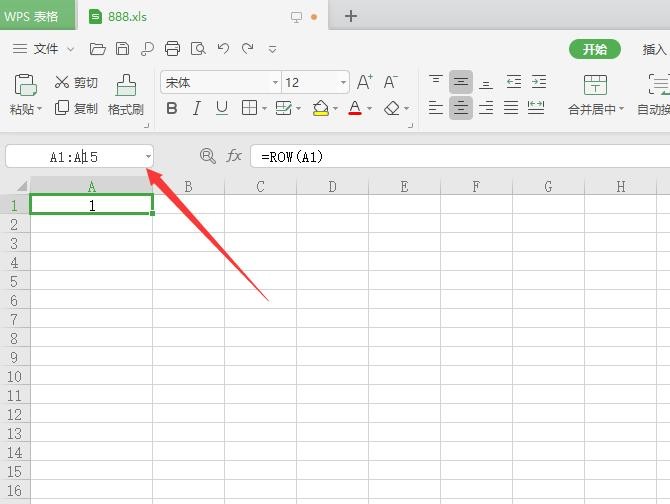Click the new tab plus button
The image size is (670, 504).
[351, 16]
